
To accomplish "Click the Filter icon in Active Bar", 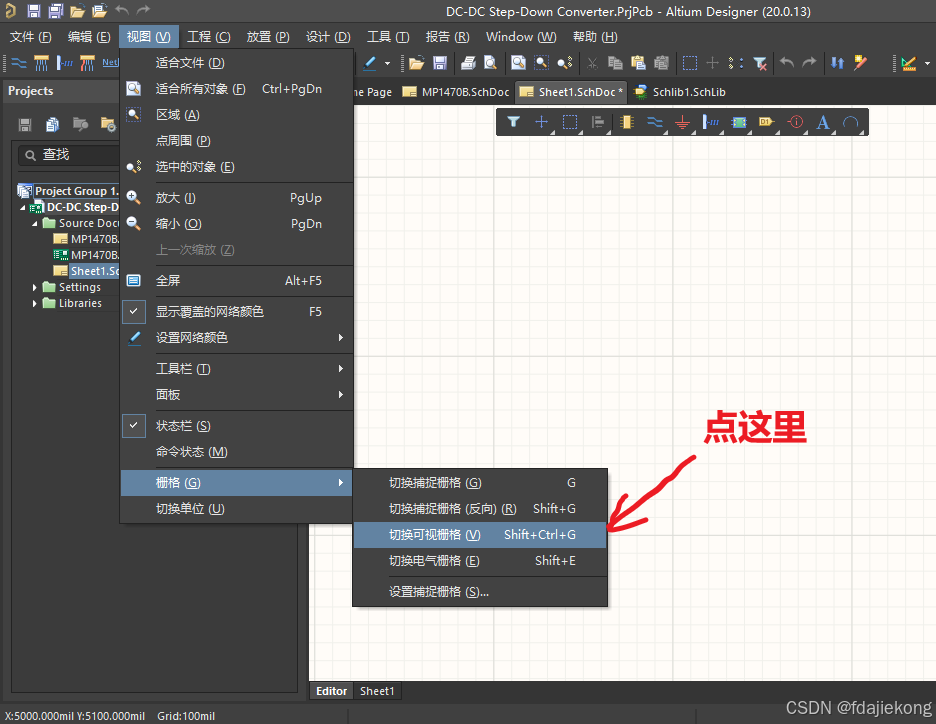I will [513, 122].
